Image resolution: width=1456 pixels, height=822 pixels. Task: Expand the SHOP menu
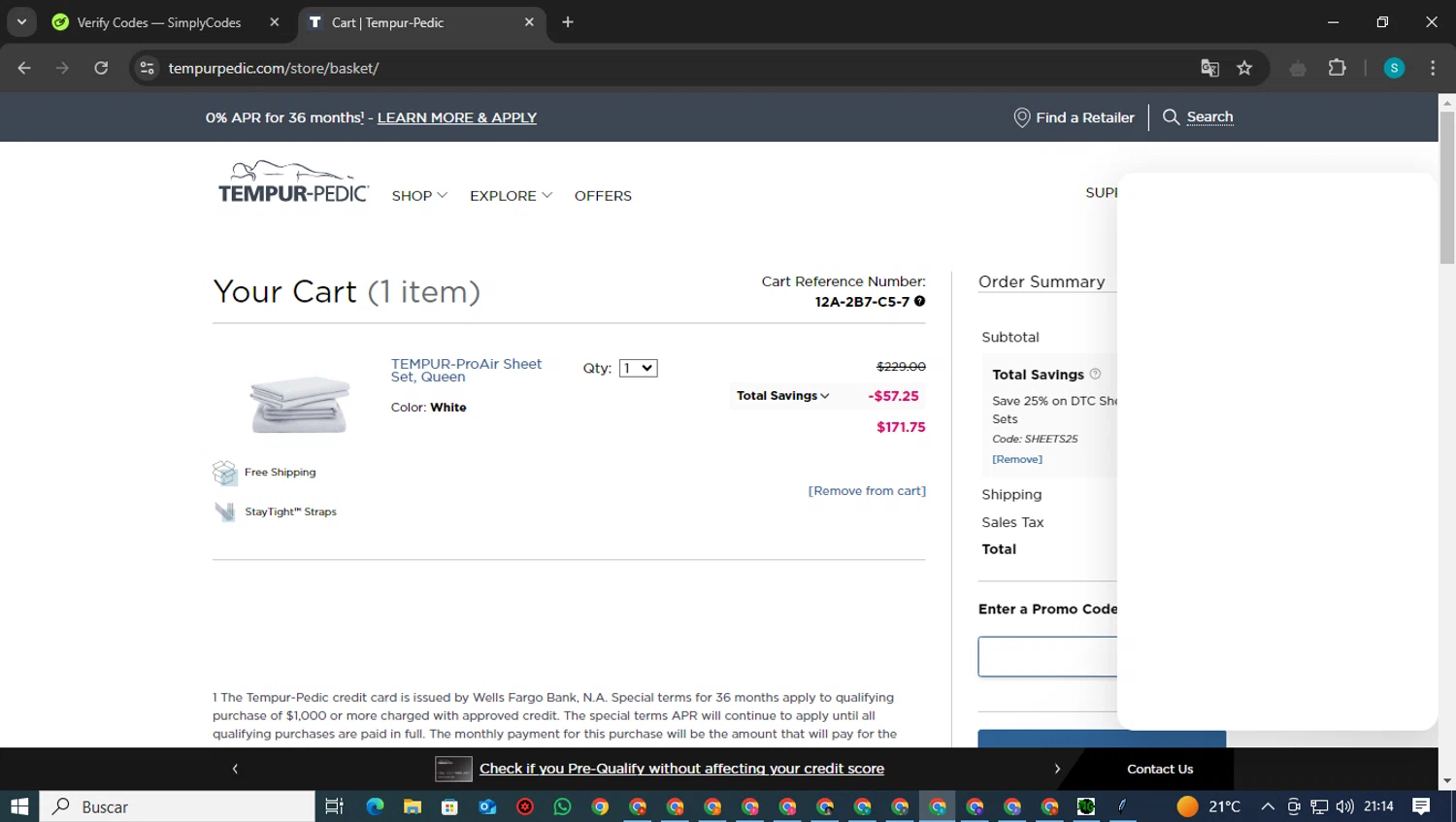coord(419,196)
